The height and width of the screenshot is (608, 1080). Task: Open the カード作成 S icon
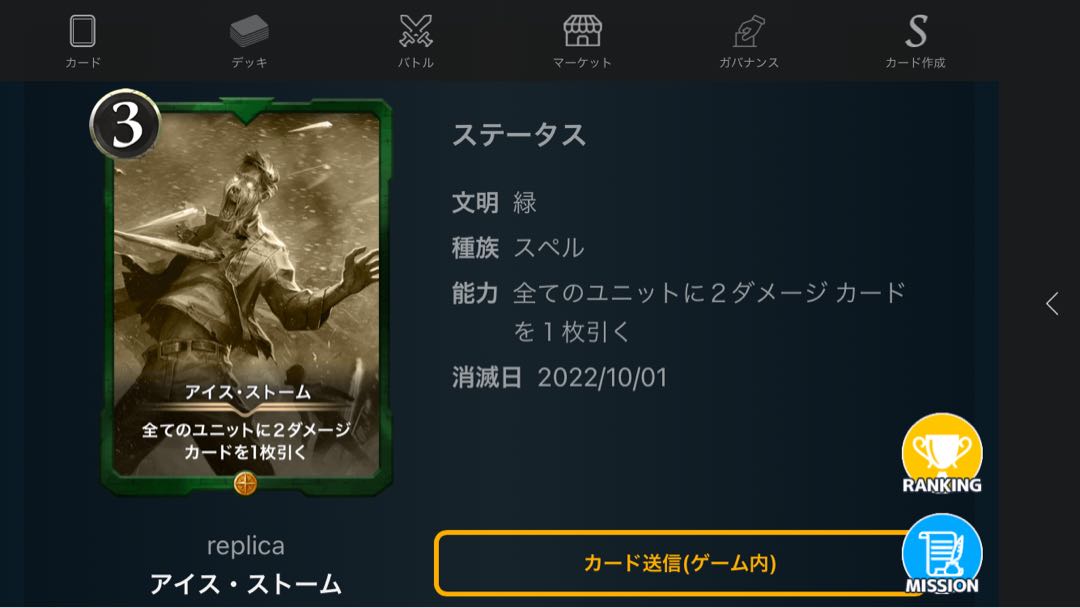pos(916,32)
